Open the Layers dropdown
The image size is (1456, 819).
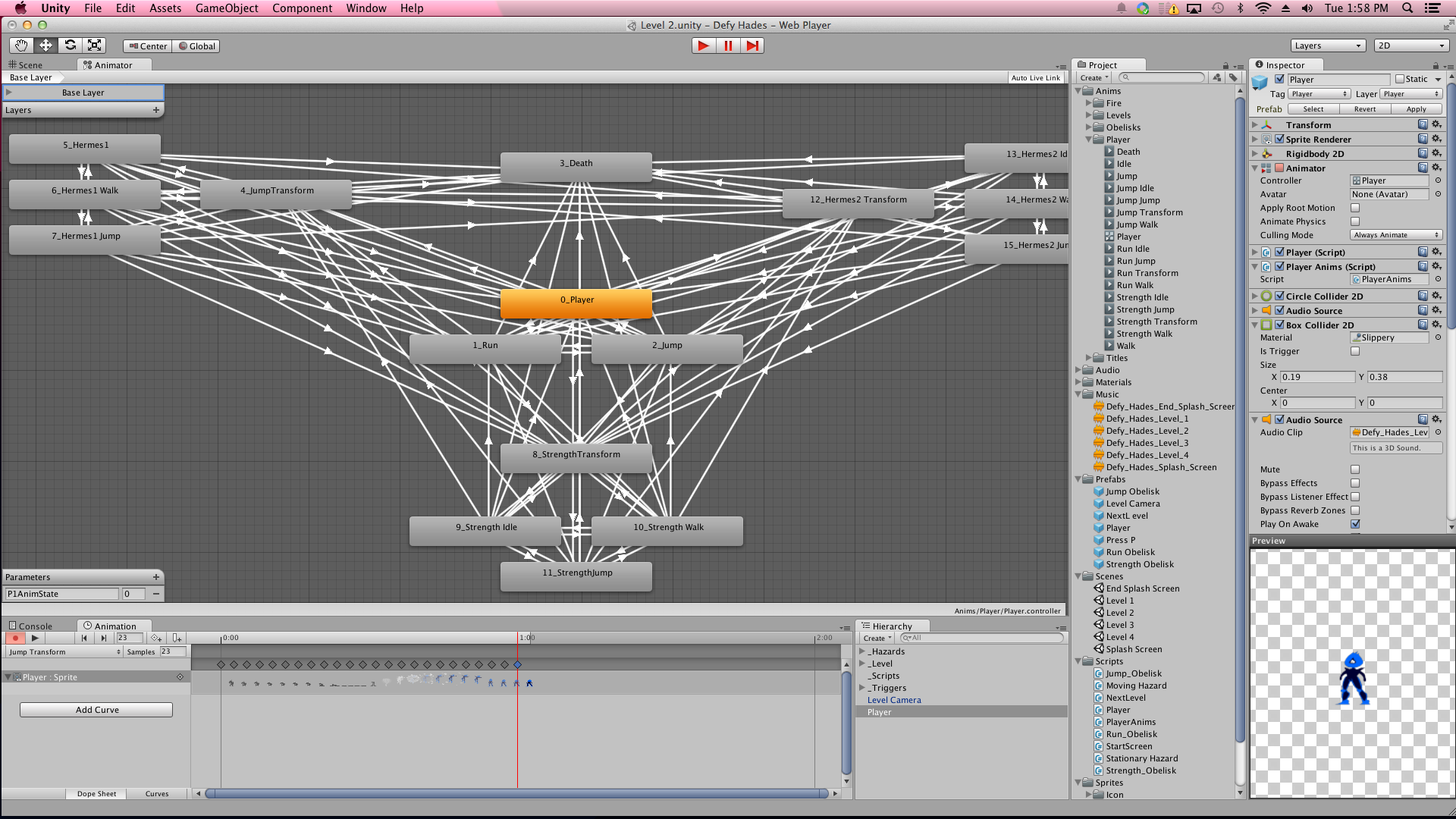pyautogui.click(x=1328, y=45)
